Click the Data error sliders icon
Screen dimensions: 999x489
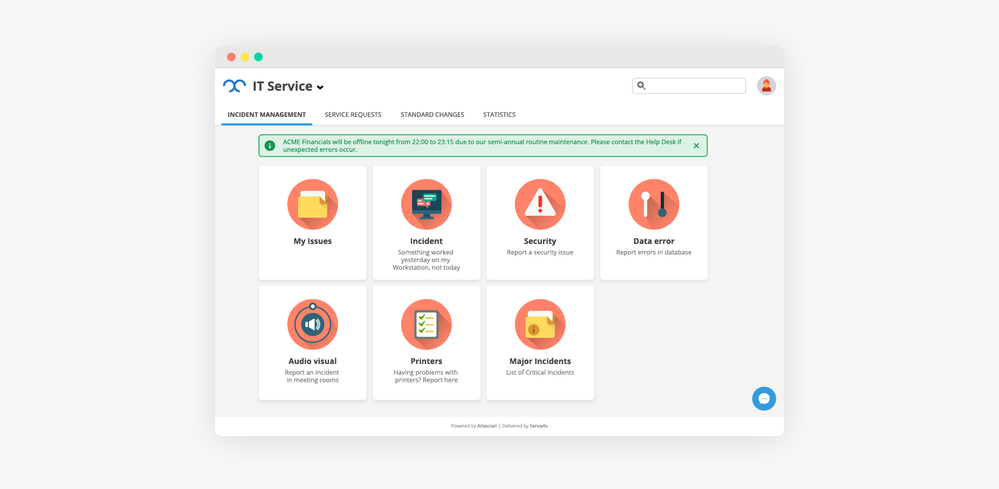[654, 204]
